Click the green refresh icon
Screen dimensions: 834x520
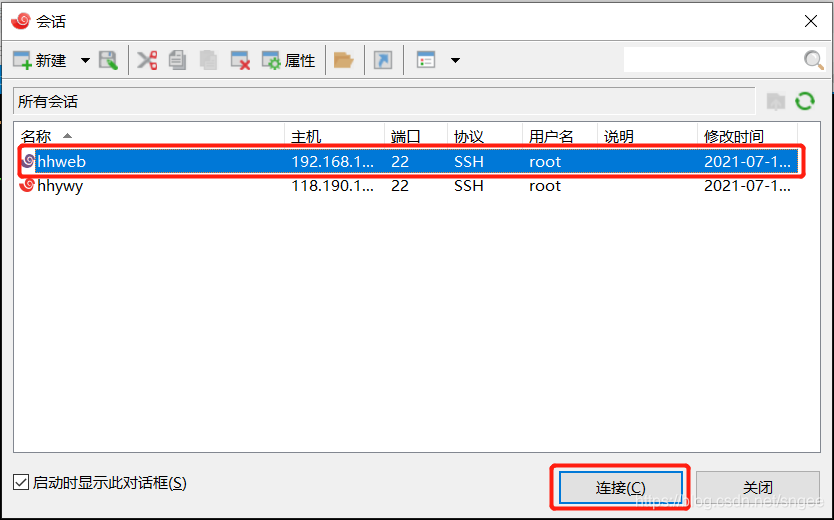point(805,101)
